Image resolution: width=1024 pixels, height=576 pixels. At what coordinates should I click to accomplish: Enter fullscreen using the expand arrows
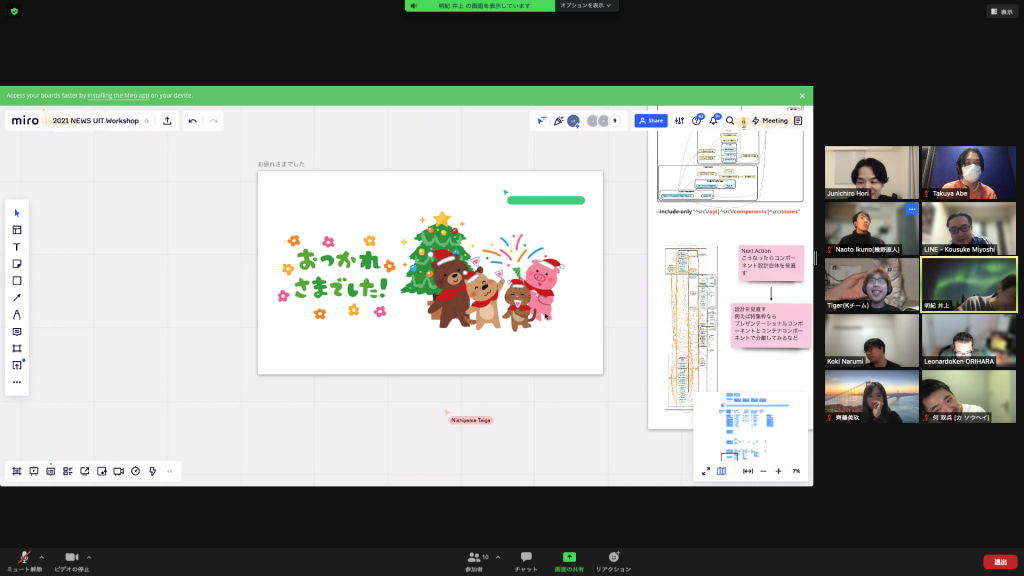coord(706,471)
